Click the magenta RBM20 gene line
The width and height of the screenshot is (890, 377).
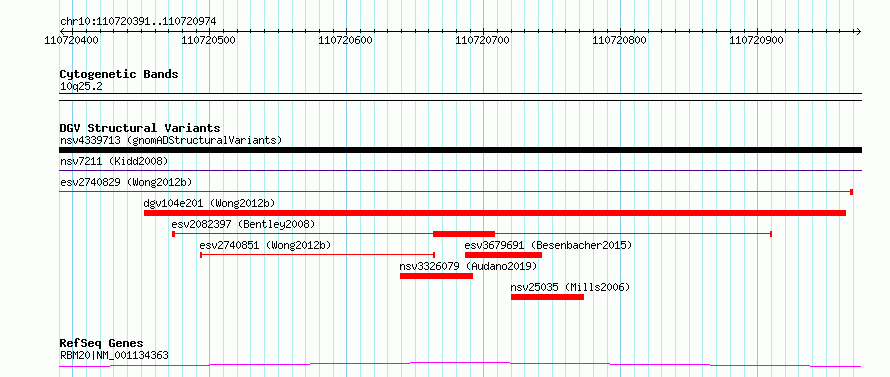coord(460,364)
